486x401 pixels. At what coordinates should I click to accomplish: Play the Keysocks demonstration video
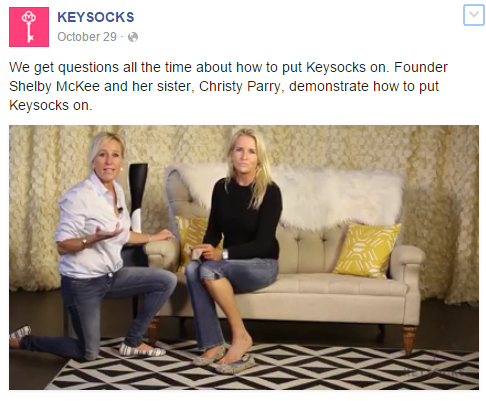(x=244, y=257)
